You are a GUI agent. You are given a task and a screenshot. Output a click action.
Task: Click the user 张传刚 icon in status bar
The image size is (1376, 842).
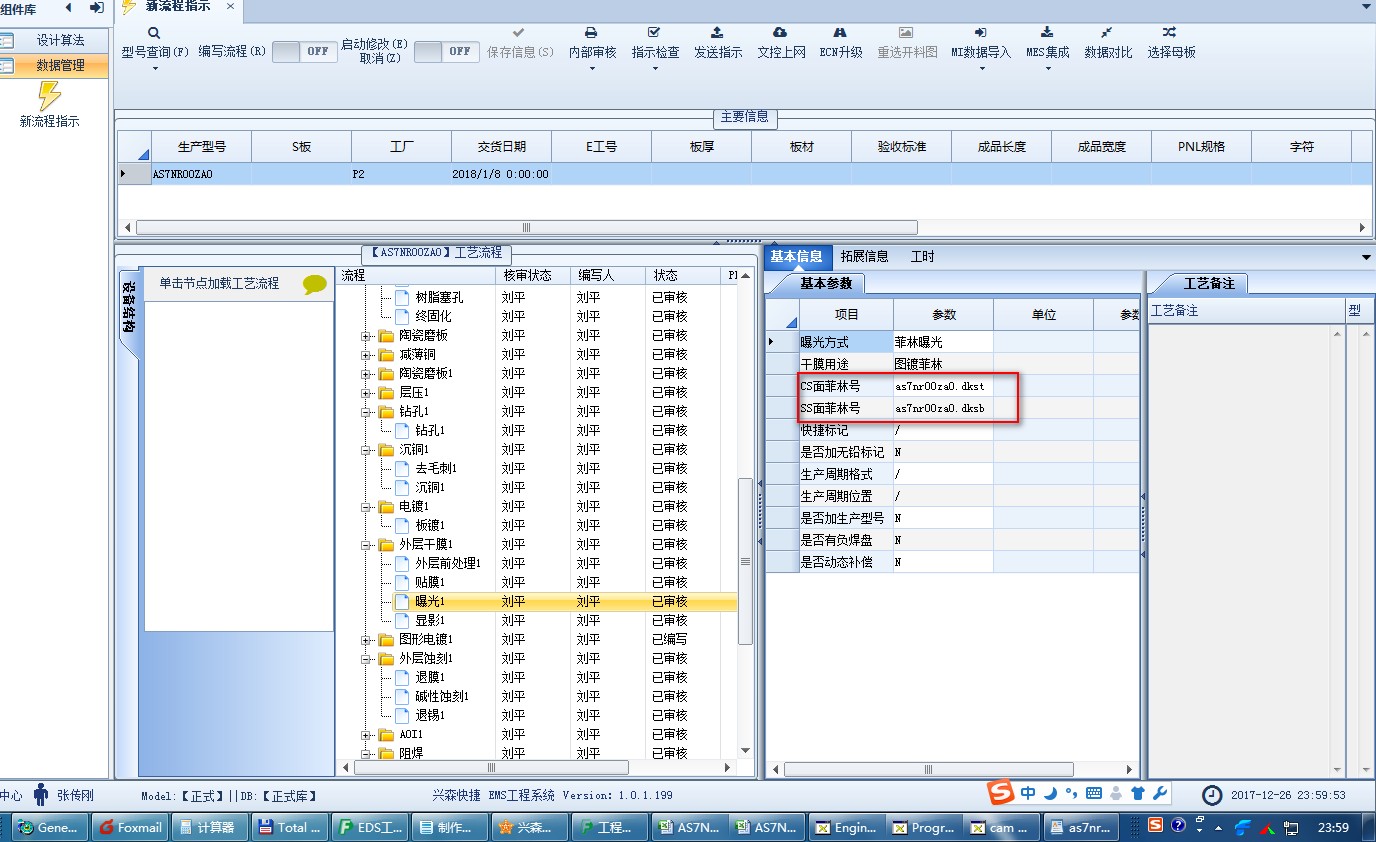(41, 795)
